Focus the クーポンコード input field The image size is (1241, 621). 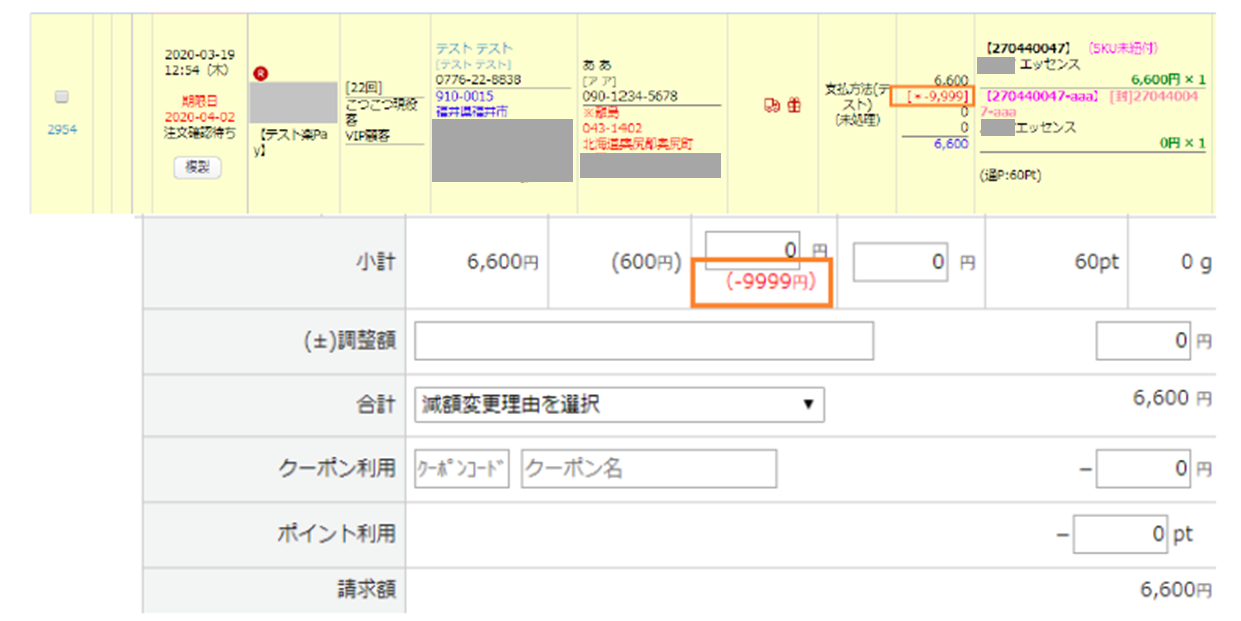click(462, 468)
